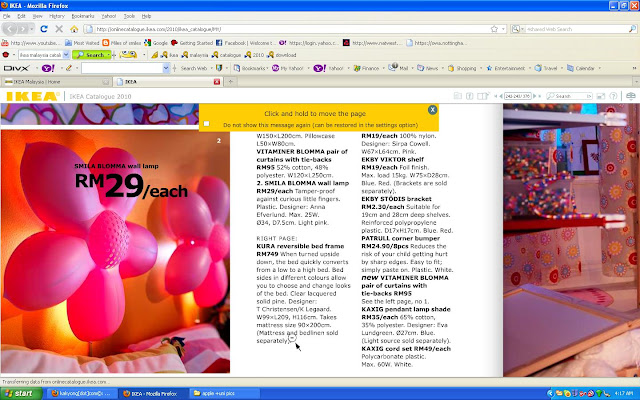Open the 'Most Visited' bookmark
Screen dimensions: 640x400
click(x=82, y=43)
